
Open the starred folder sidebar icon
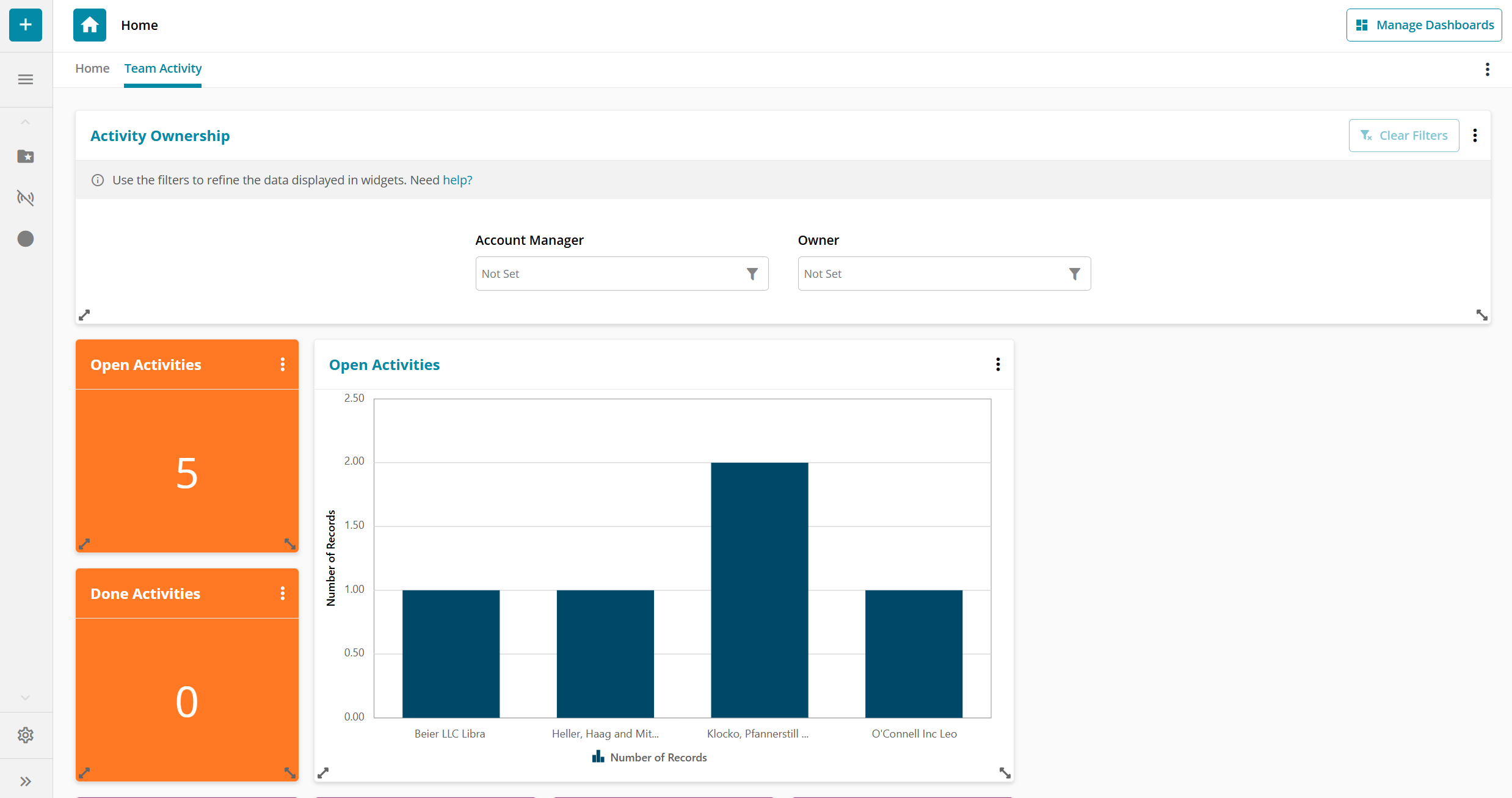click(26, 157)
